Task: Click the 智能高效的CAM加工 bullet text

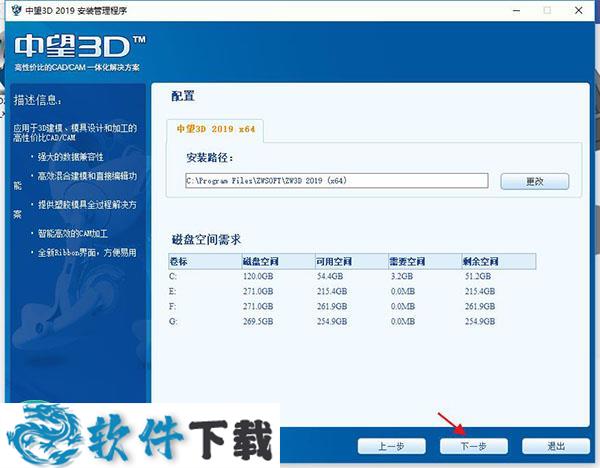Action: (x=73, y=233)
